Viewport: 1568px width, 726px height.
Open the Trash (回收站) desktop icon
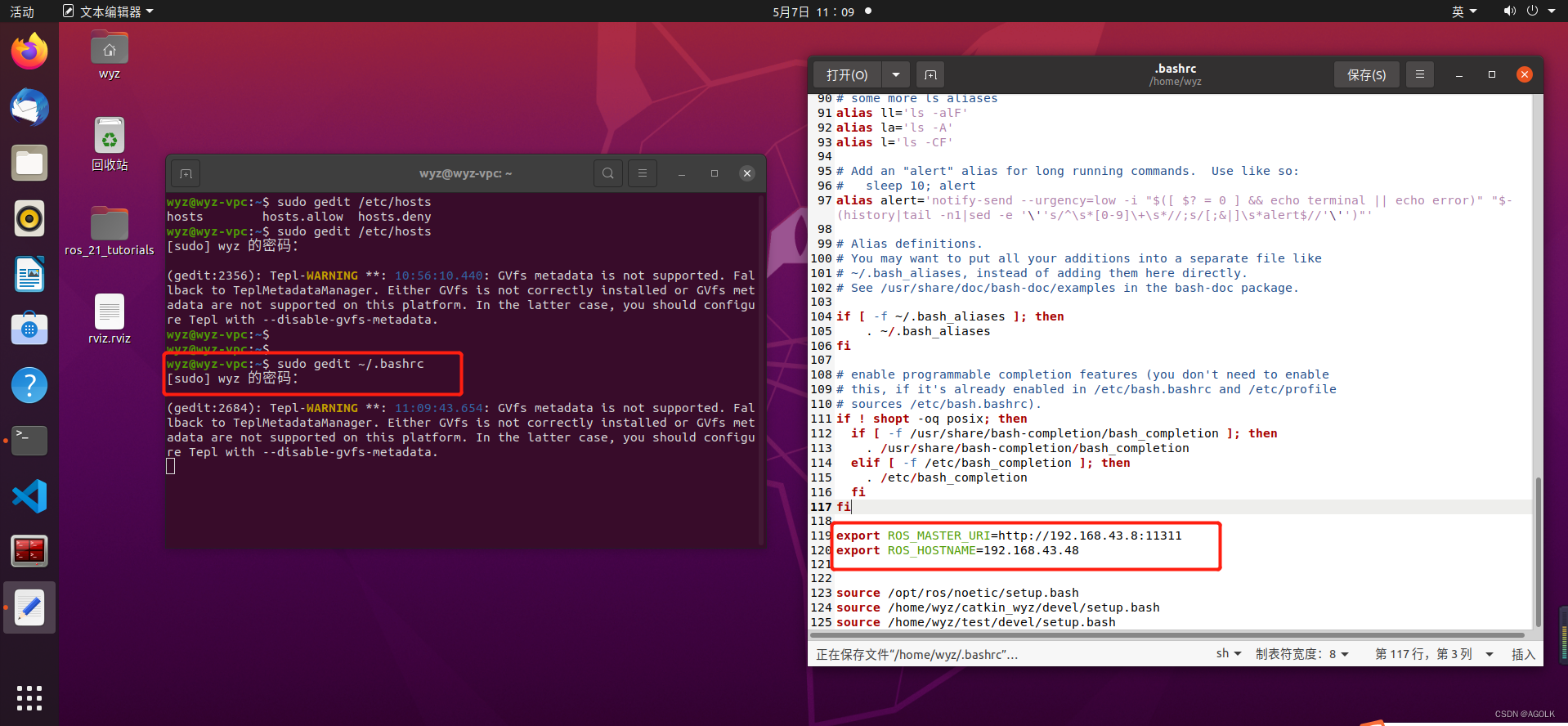[110, 144]
